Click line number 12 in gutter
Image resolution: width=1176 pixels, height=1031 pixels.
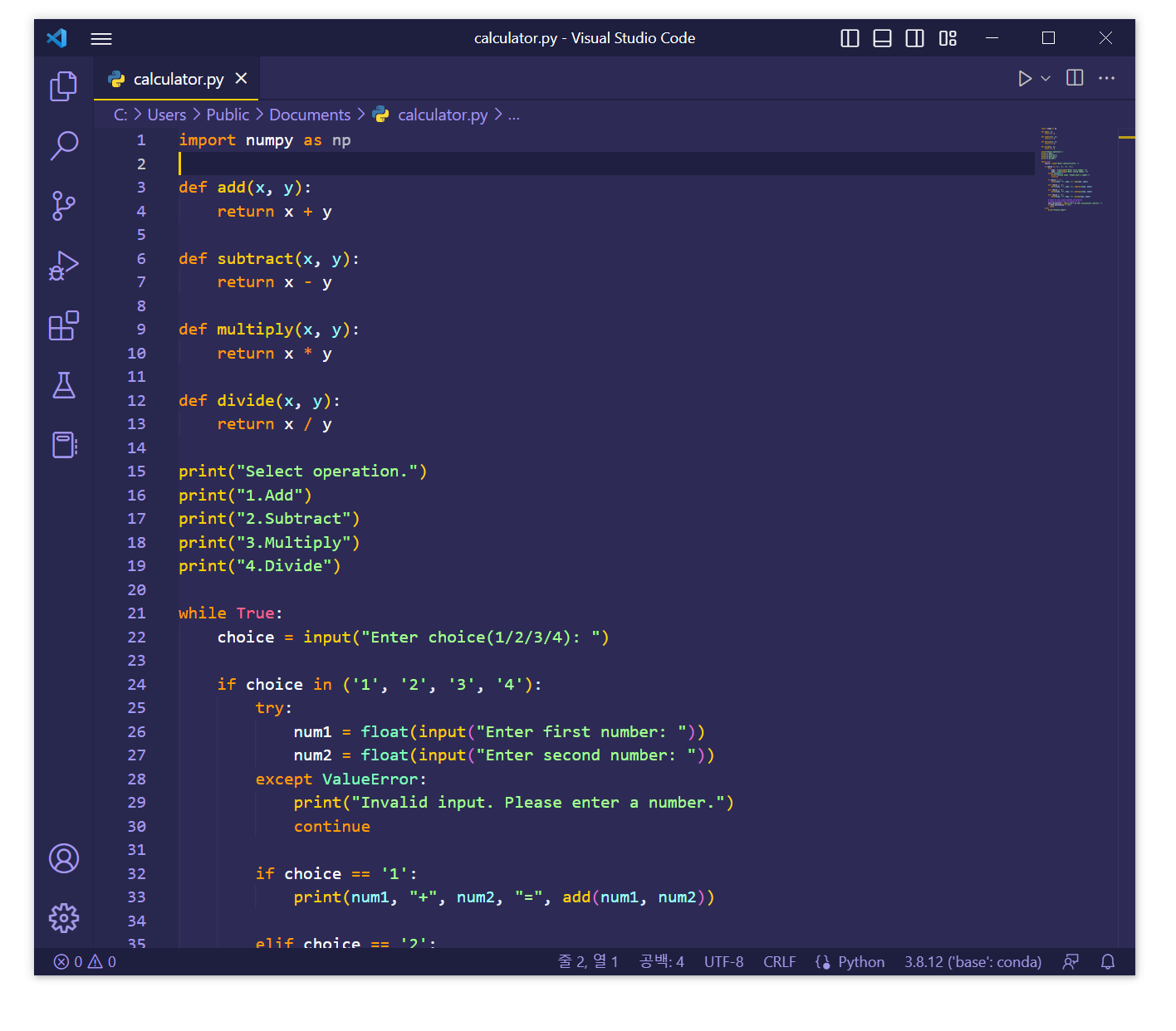(x=136, y=400)
